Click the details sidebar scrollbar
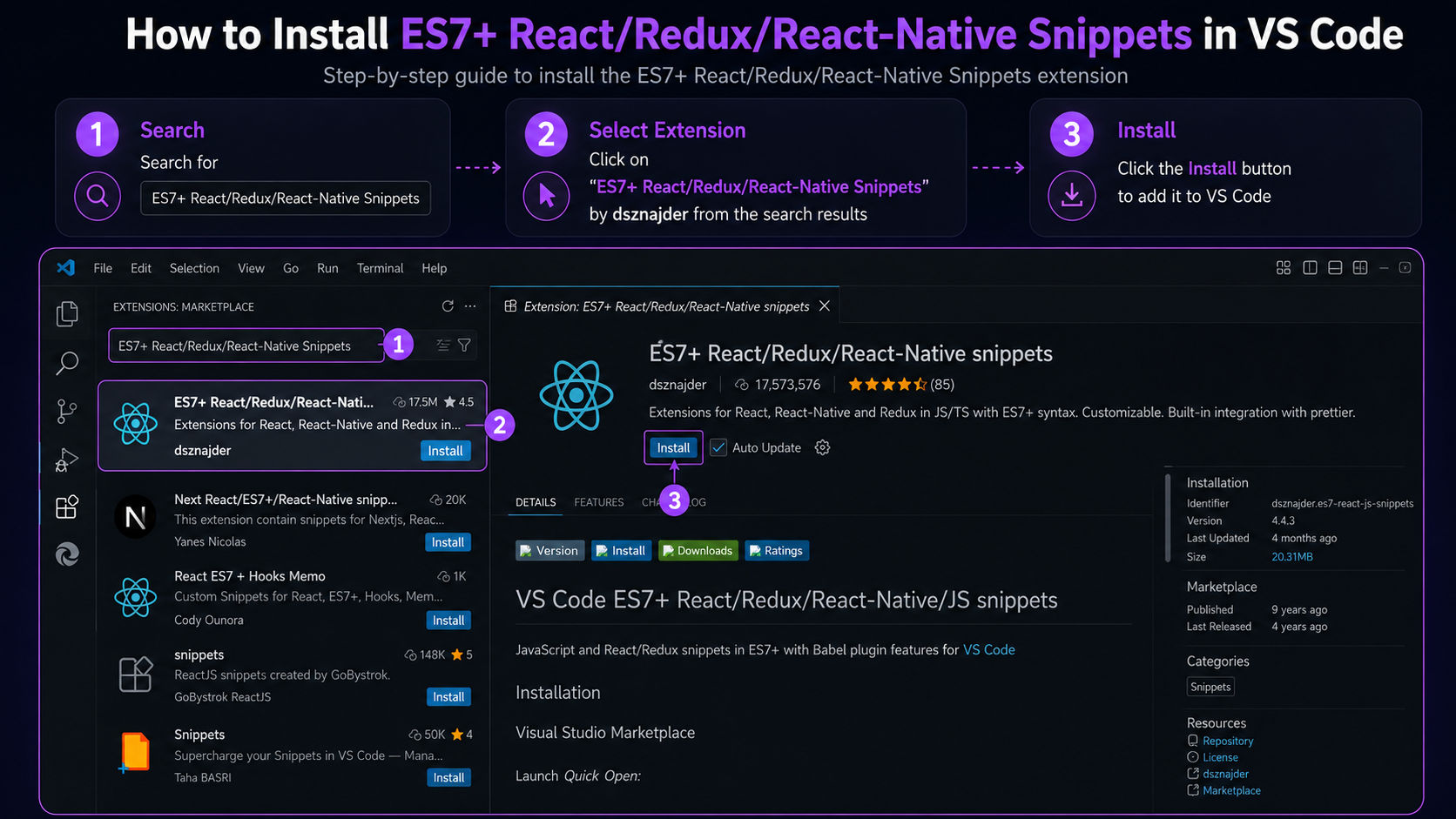This screenshot has height=819, width=1456. (1168, 518)
